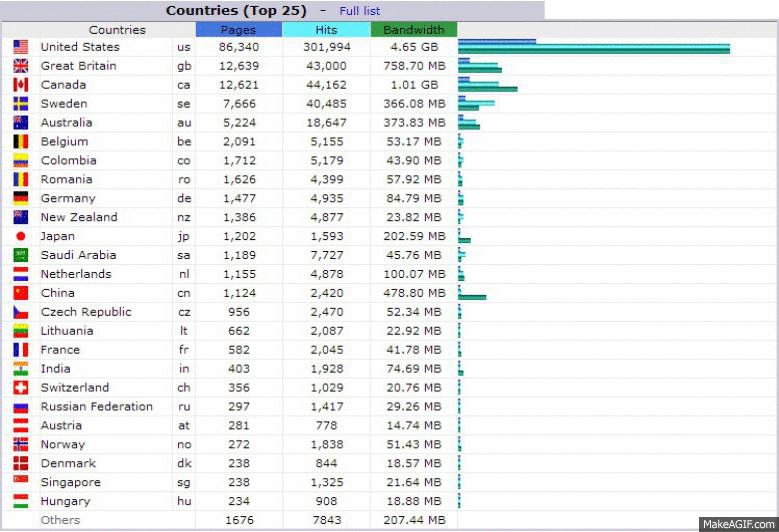Click the Others row label
779x532 pixels.
point(60,520)
